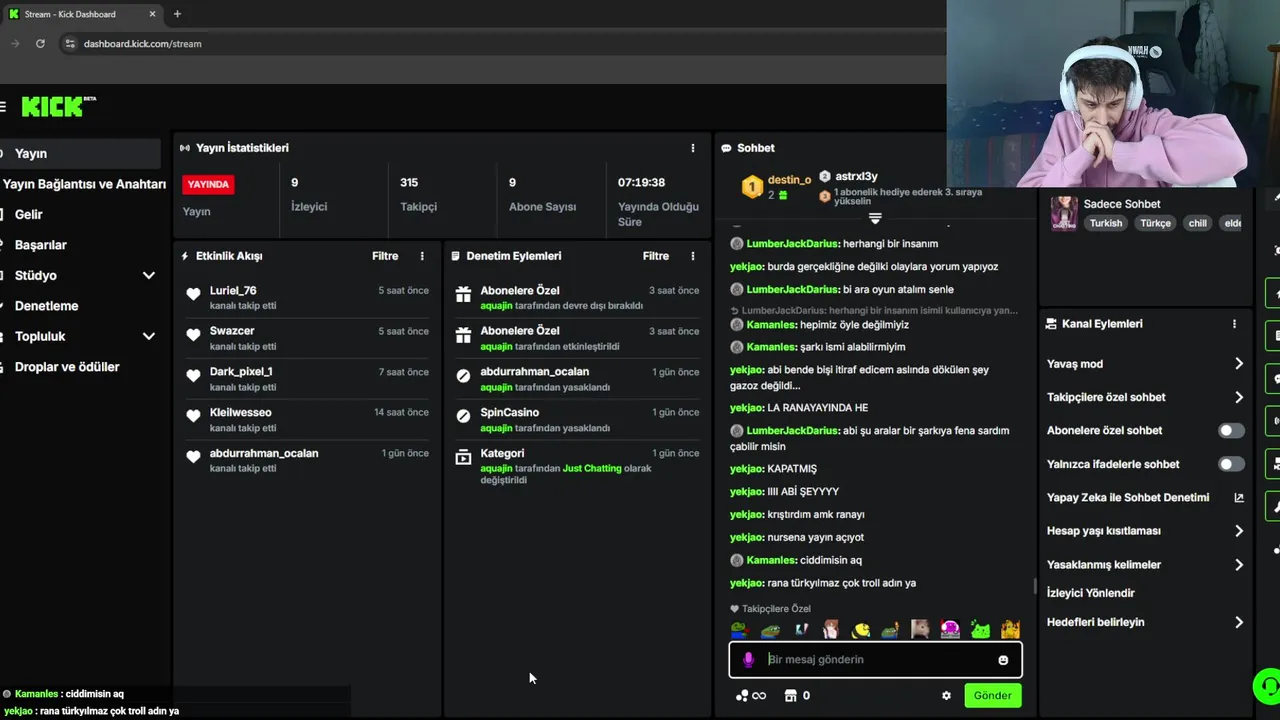The width and height of the screenshot is (1280, 720).
Task: Open Etkinlik Akışı three-dot options
Action: pos(422,256)
